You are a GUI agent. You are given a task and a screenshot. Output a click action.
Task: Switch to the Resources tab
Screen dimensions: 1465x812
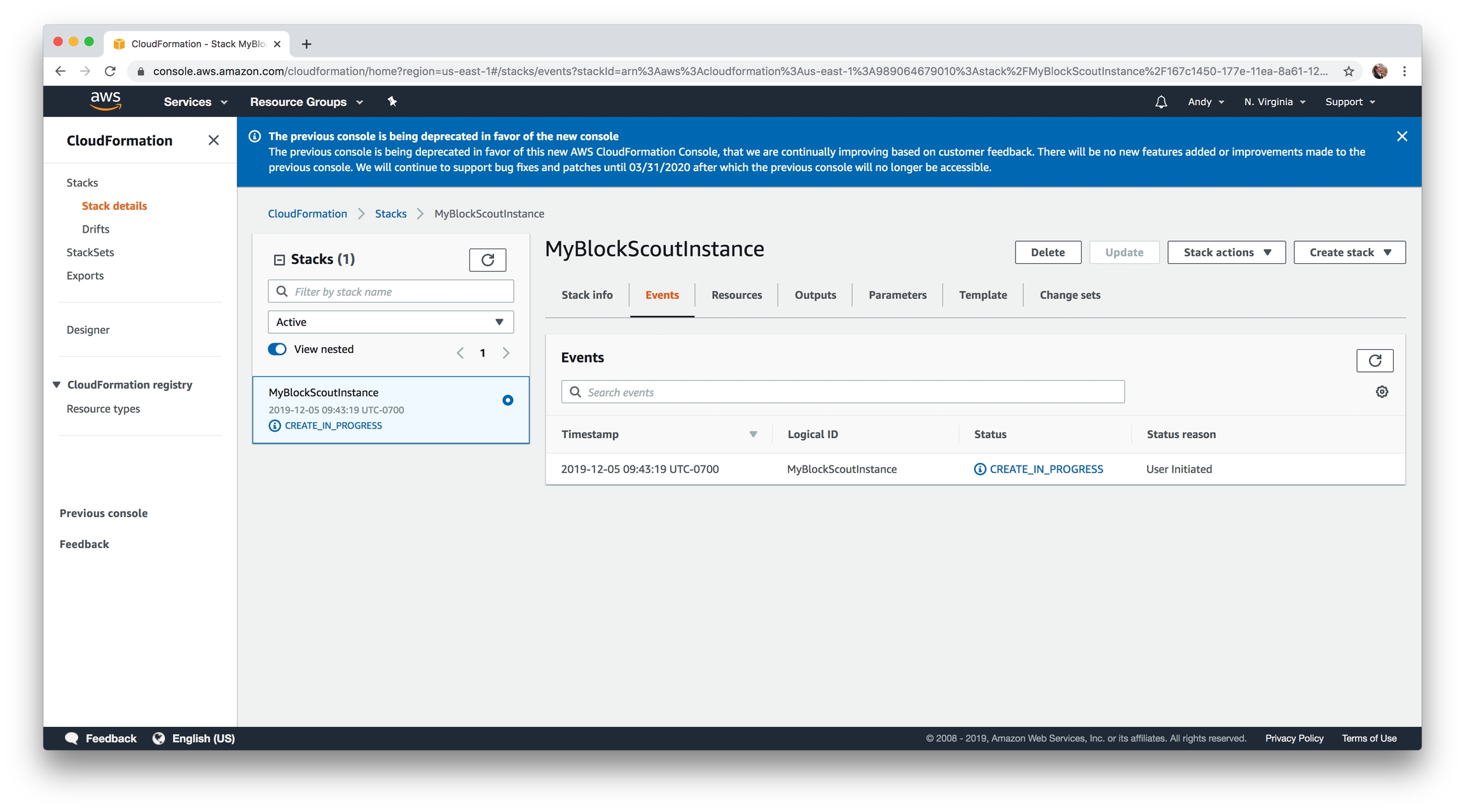coord(736,295)
